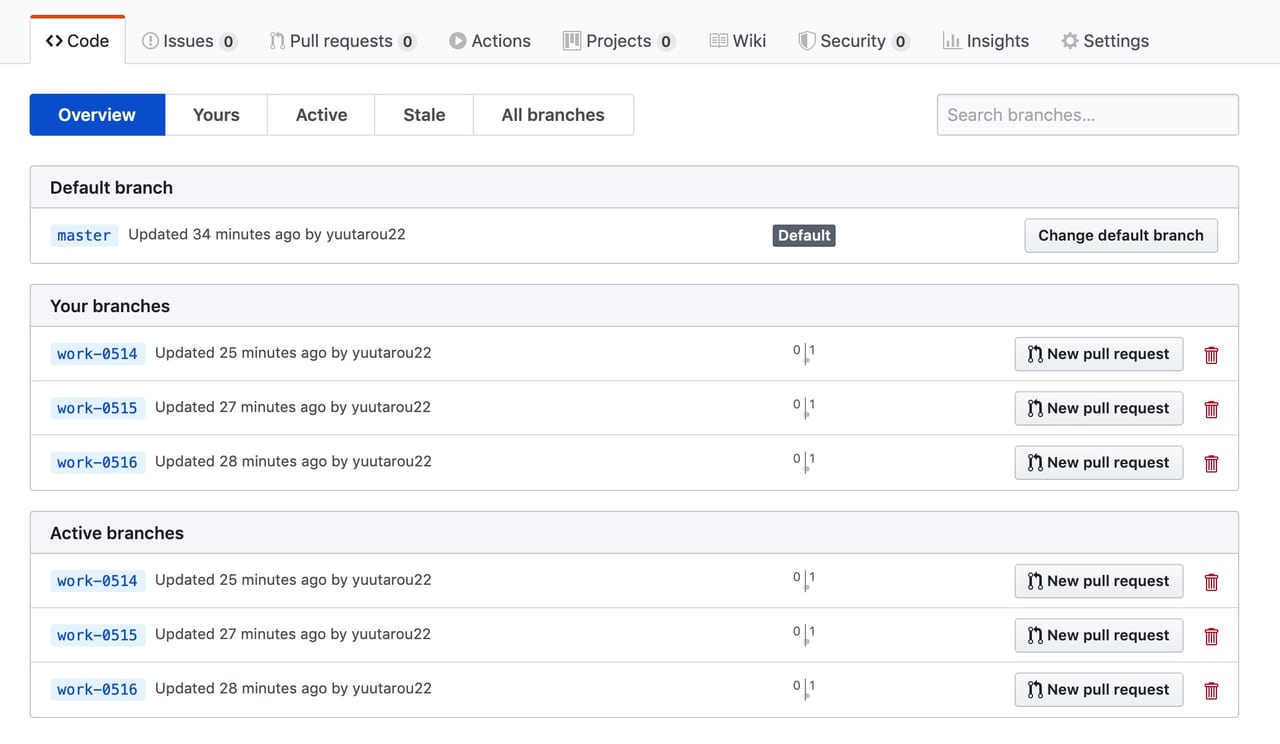Switch to Yours branches filter
The height and width of the screenshot is (744, 1280).
216,115
